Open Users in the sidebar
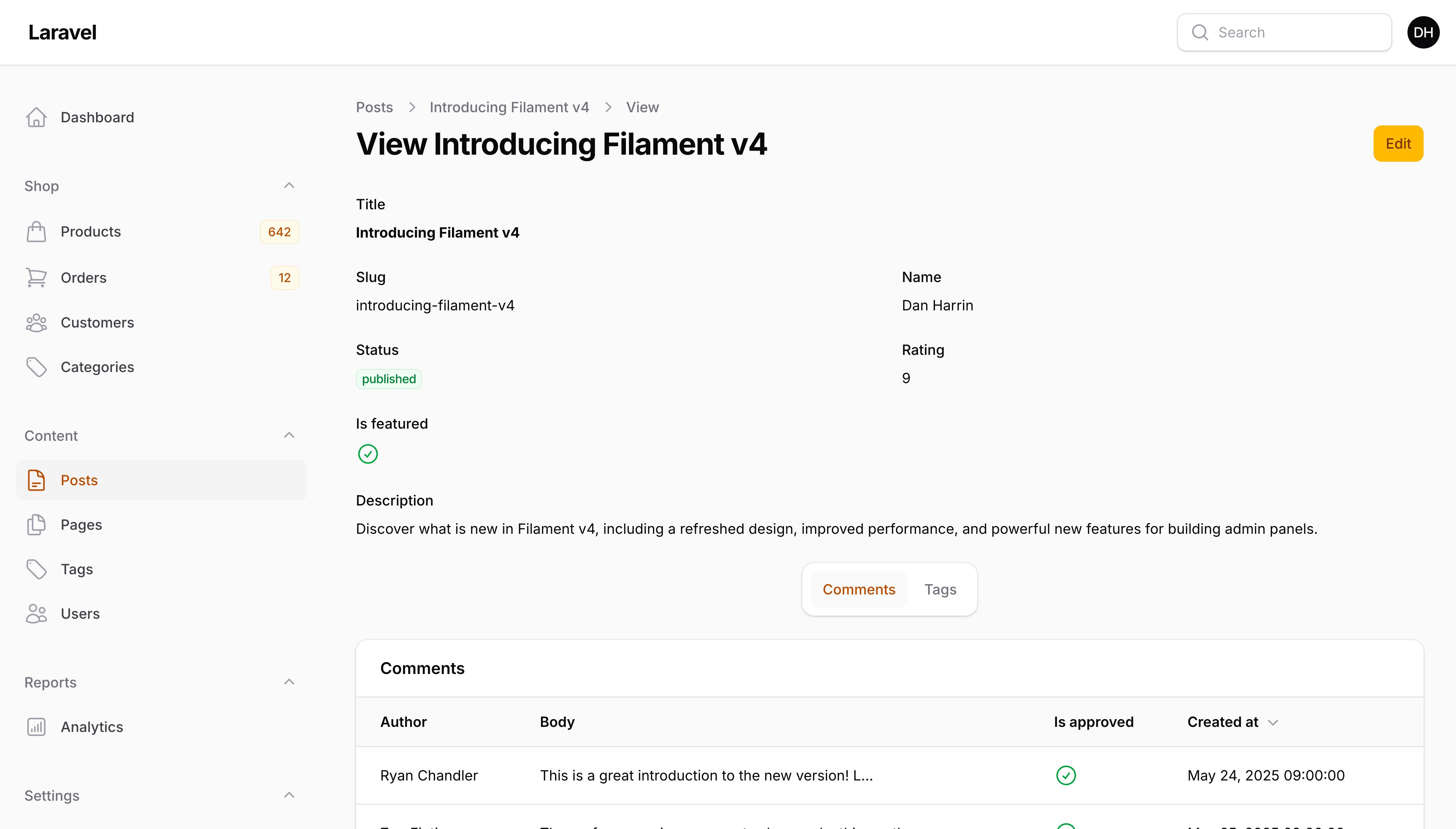Image resolution: width=1456 pixels, height=829 pixels. click(x=162, y=614)
